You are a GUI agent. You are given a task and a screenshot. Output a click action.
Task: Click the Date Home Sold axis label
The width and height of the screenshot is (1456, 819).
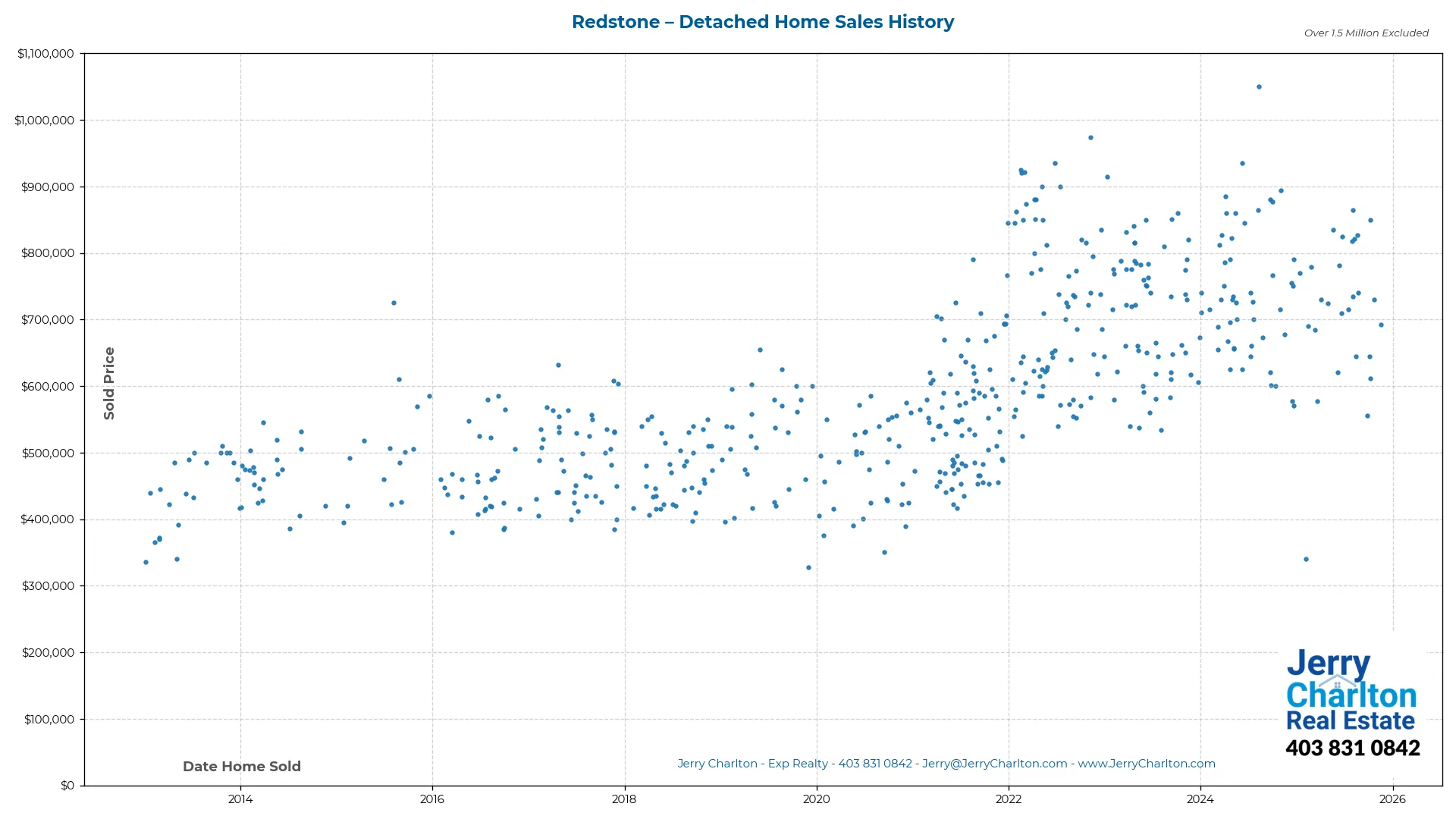point(241,766)
